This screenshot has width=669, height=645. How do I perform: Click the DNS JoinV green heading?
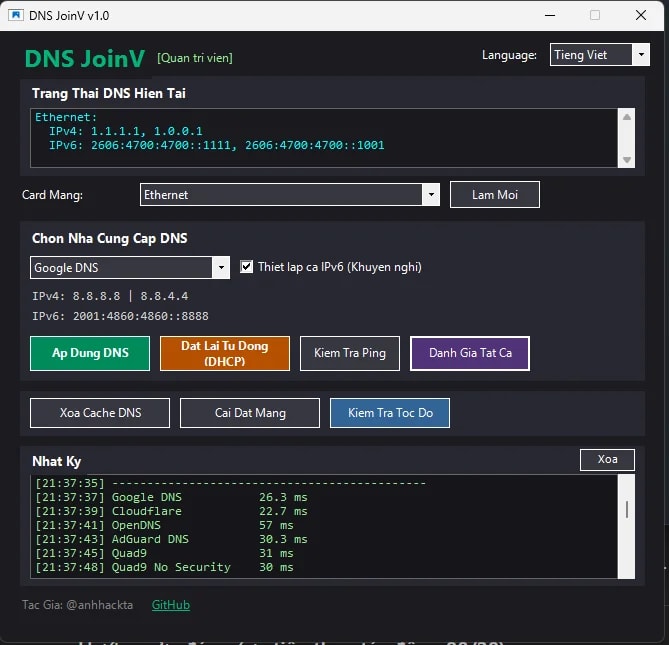pos(85,58)
